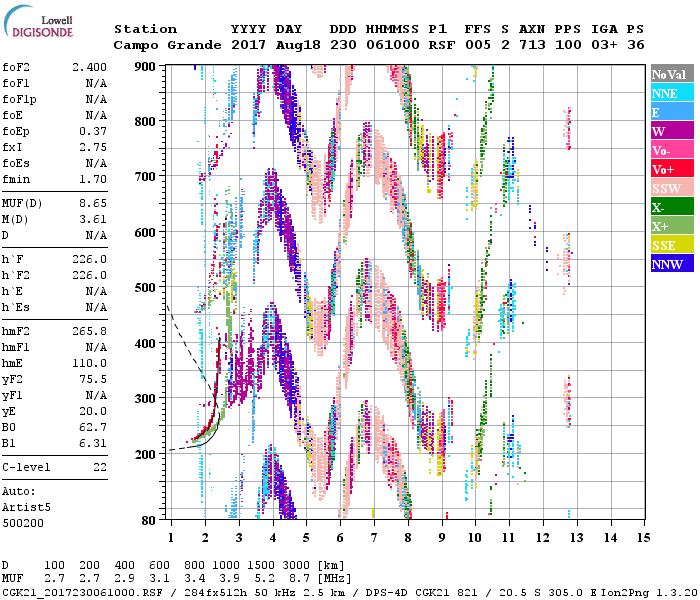The image size is (700, 600).
Task: Click the foF2 value 2.400
Action: (89, 65)
